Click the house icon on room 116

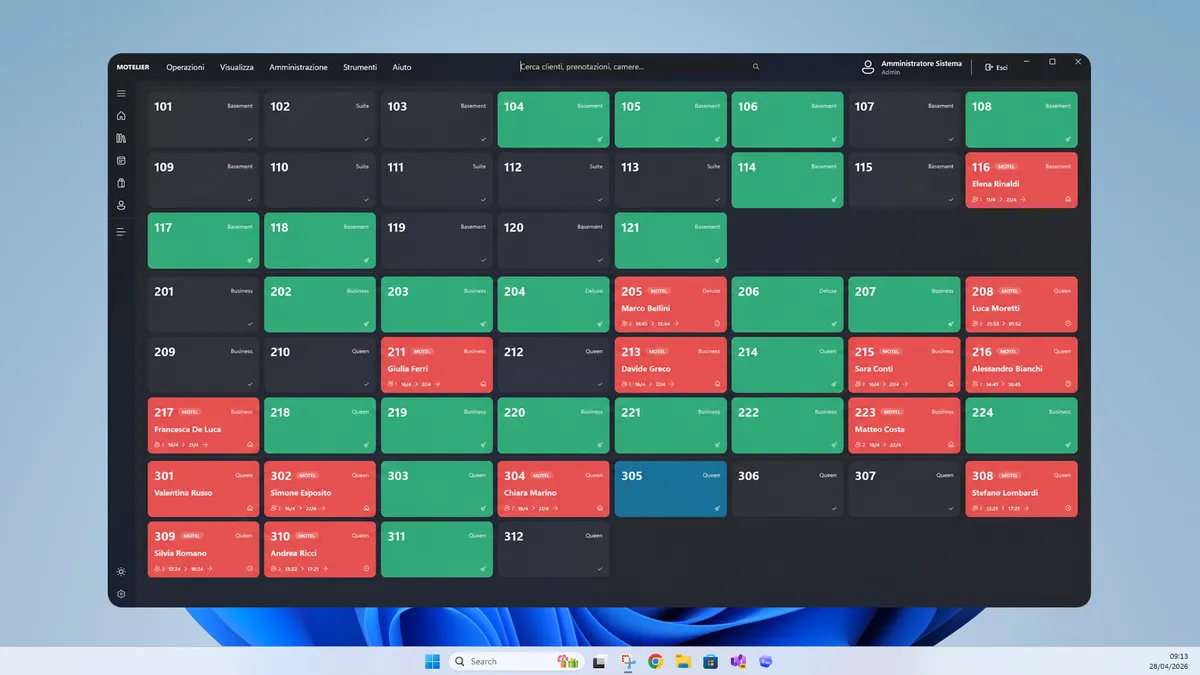click(x=1068, y=199)
